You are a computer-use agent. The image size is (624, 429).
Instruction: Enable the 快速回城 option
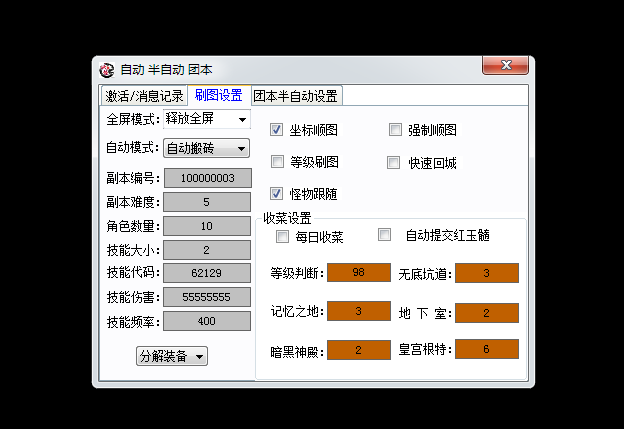click(393, 162)
